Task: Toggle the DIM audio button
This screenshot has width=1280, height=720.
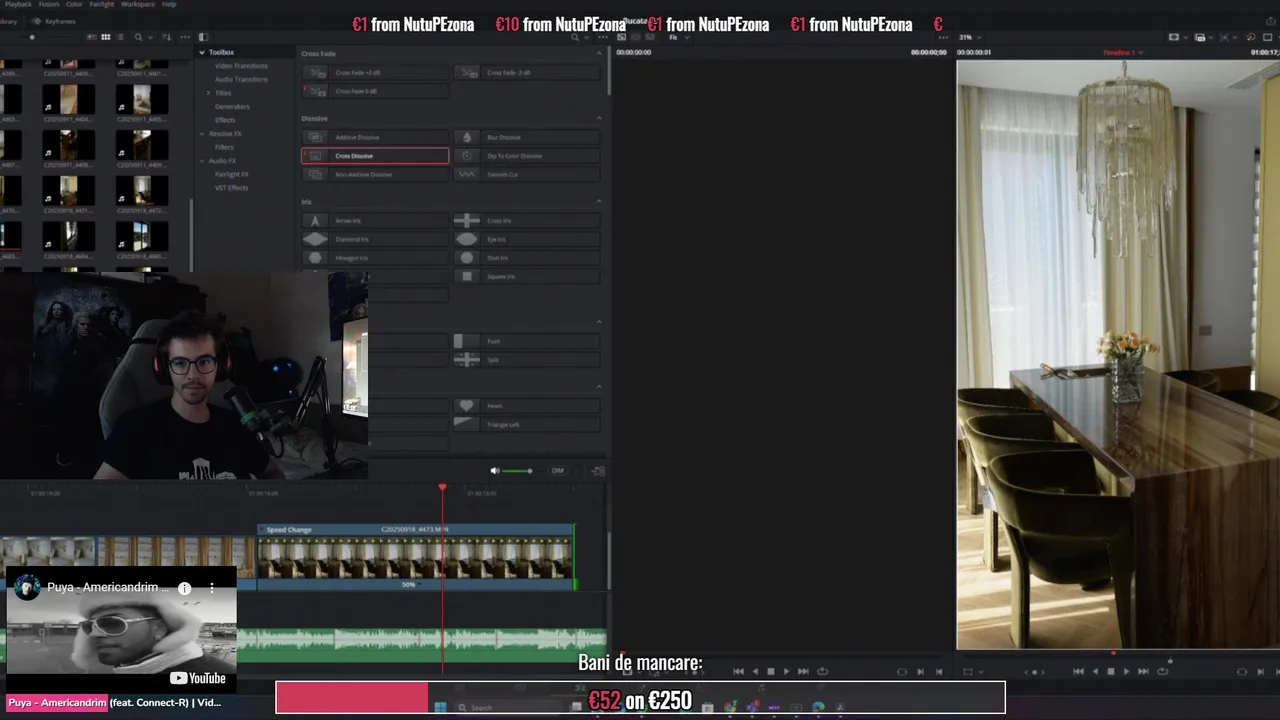Action: [x=557, y=470]
